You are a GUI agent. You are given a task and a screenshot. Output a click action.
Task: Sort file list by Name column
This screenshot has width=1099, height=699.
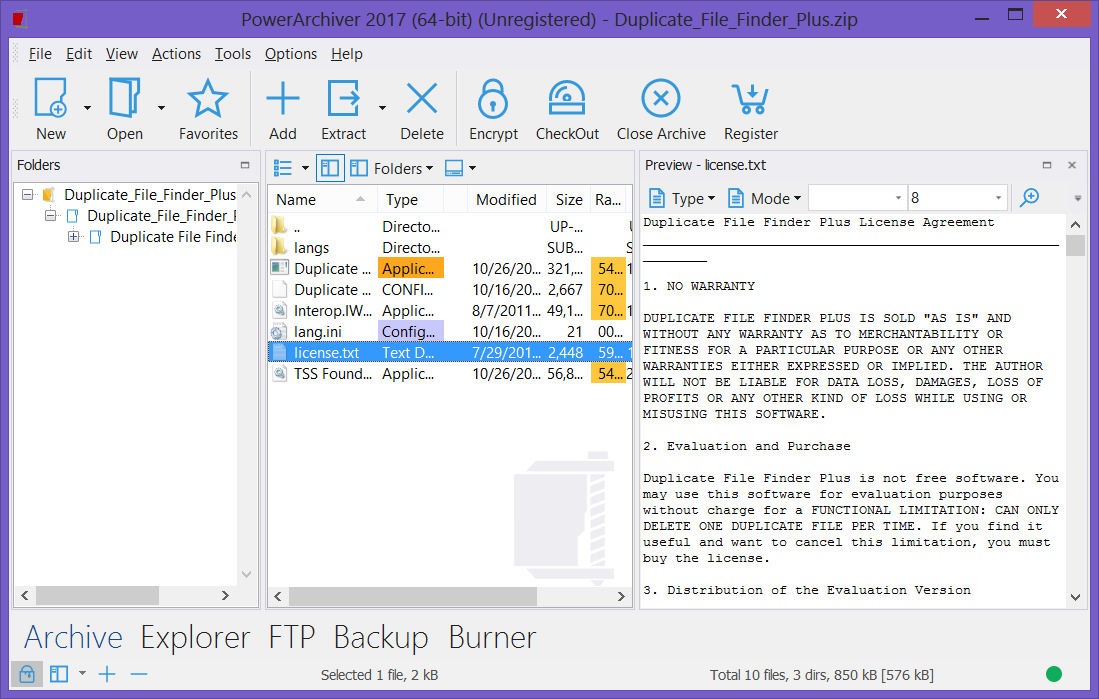(x=321, y=200)
